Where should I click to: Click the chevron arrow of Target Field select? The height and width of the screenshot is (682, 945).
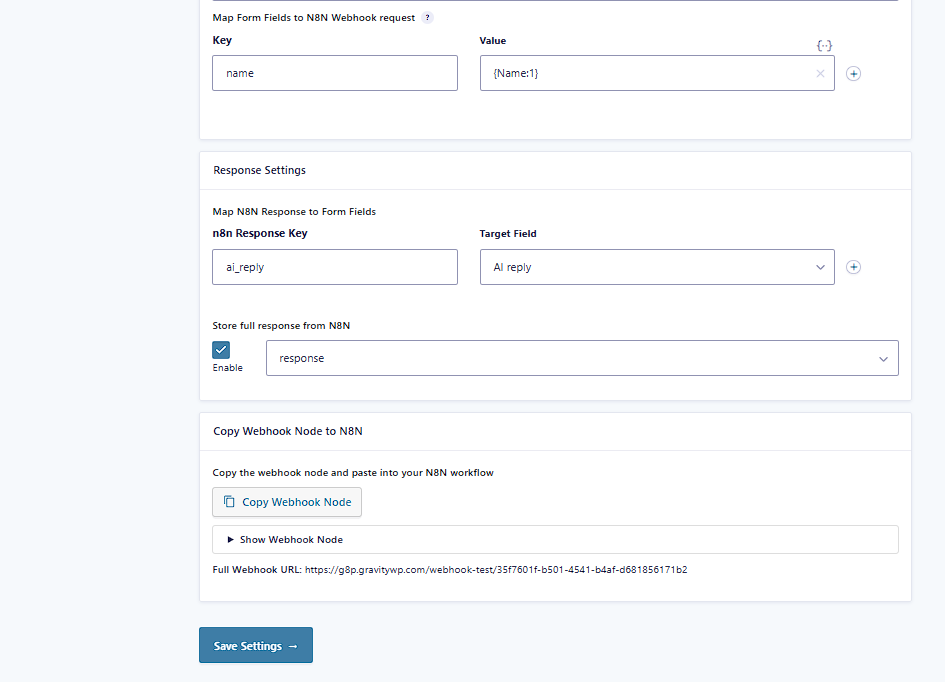[819, 267]
